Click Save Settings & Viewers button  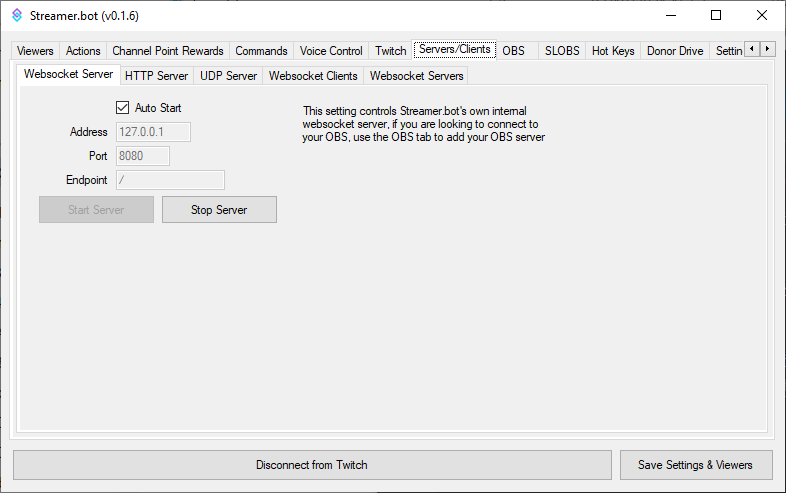[695, 465]
